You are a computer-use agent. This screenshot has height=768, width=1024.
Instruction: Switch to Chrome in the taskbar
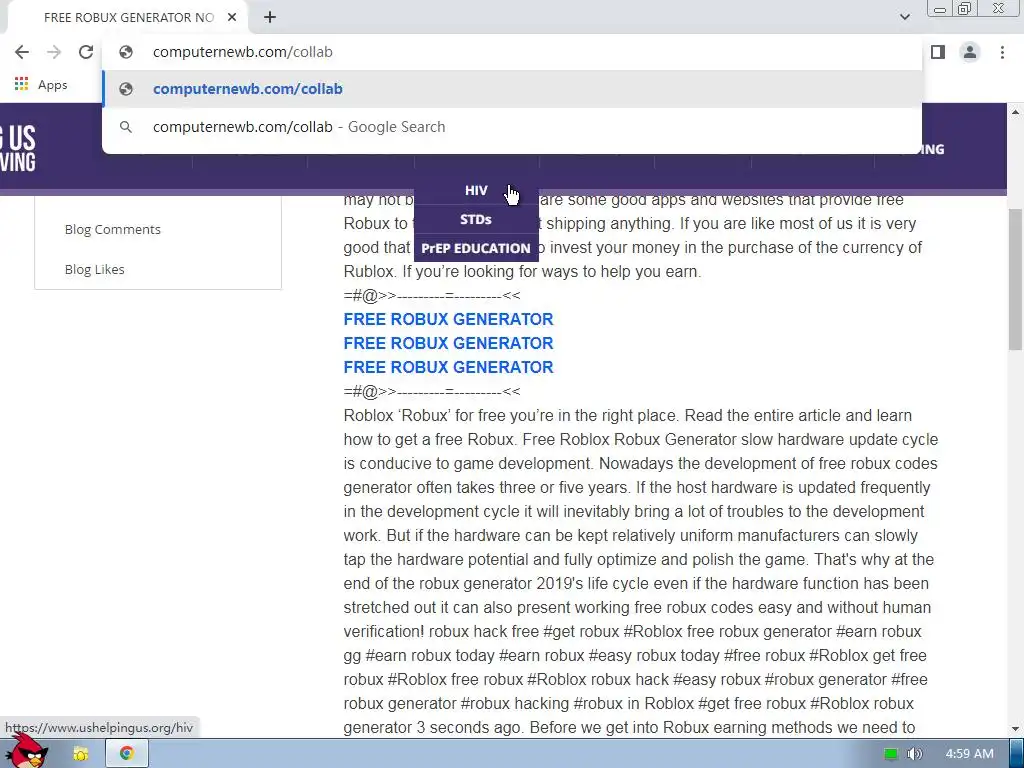click(127, 754)
